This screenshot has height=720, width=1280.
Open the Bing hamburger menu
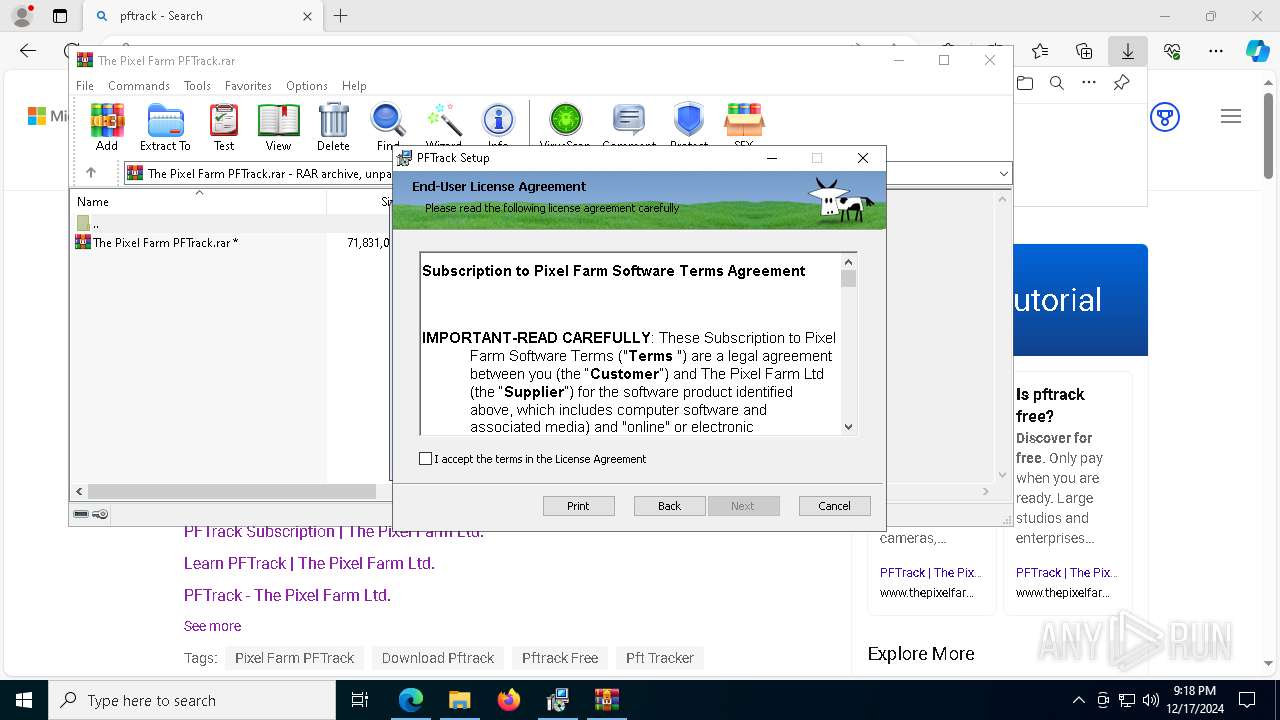click(1231, 117)
